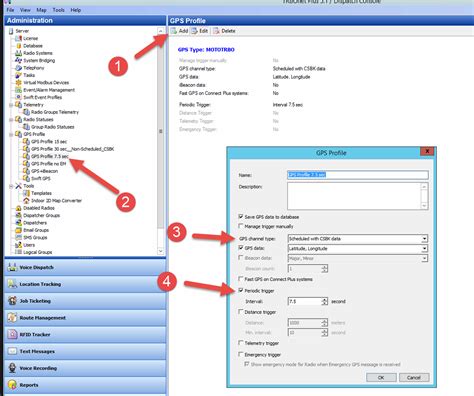
Task: Open Tasks node icon
Action: click(19, 75)
